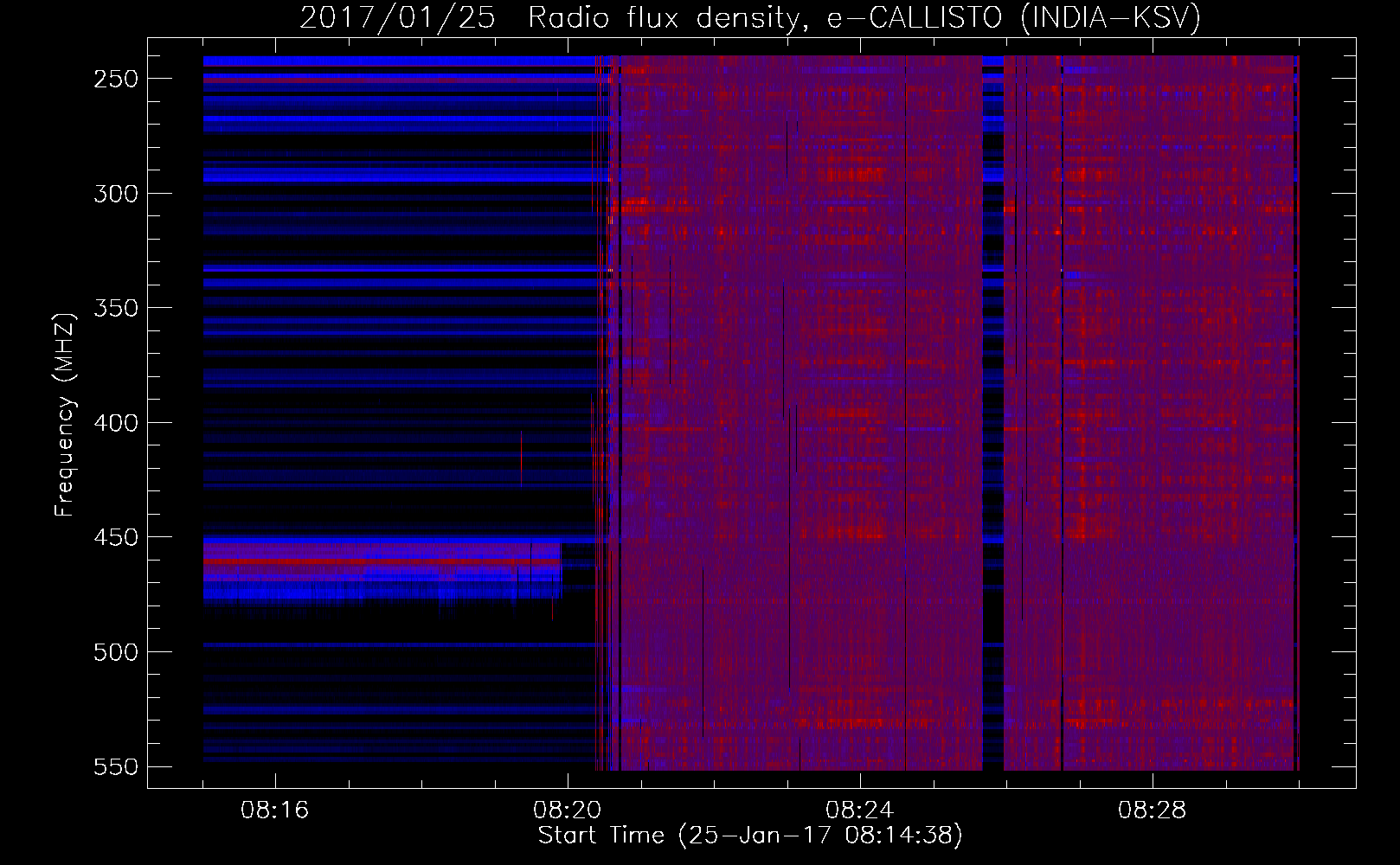The height and width of the screenshot is (865, 1400).
Task: Click the 400 frequency tick label
Action: tap(116, 423)
